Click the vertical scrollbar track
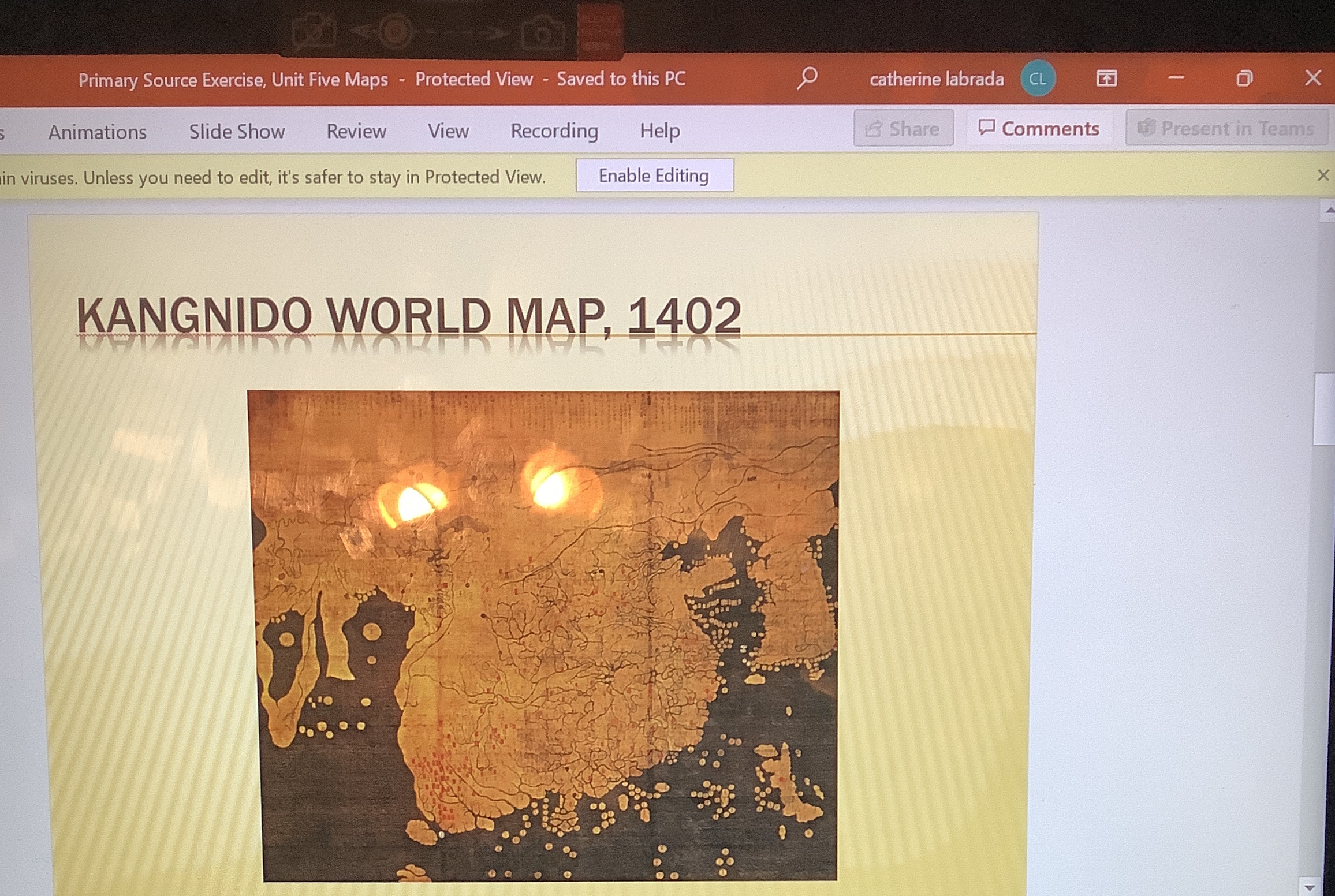The width and height of the screenshot is (1335, 896). [1323, 577]
